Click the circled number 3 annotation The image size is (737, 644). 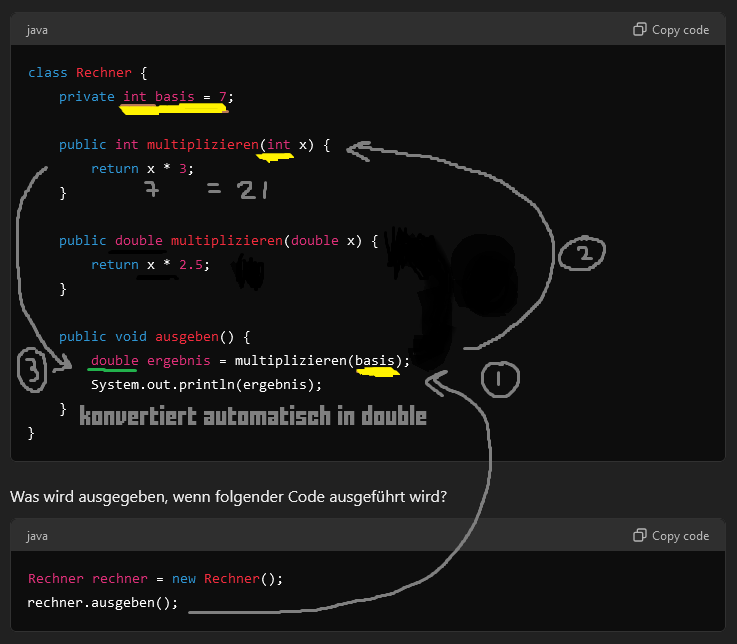(x=32, y=371)
